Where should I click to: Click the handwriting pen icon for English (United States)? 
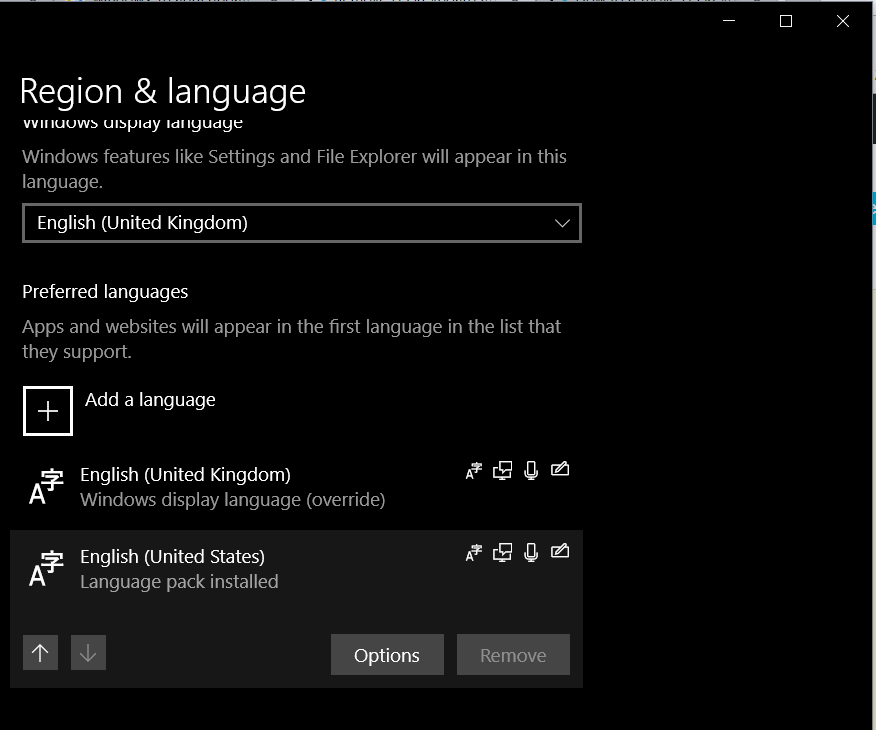pos(560,551)
